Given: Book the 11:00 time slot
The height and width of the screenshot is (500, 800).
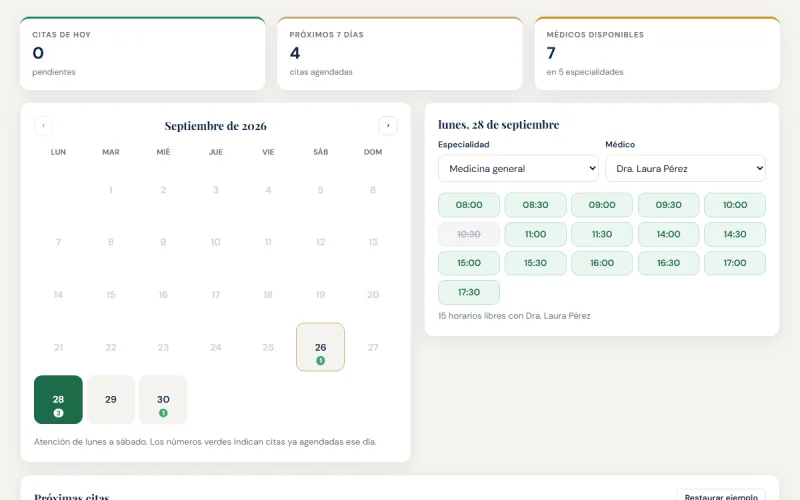Looking at the screenshot, I should 535,234.
